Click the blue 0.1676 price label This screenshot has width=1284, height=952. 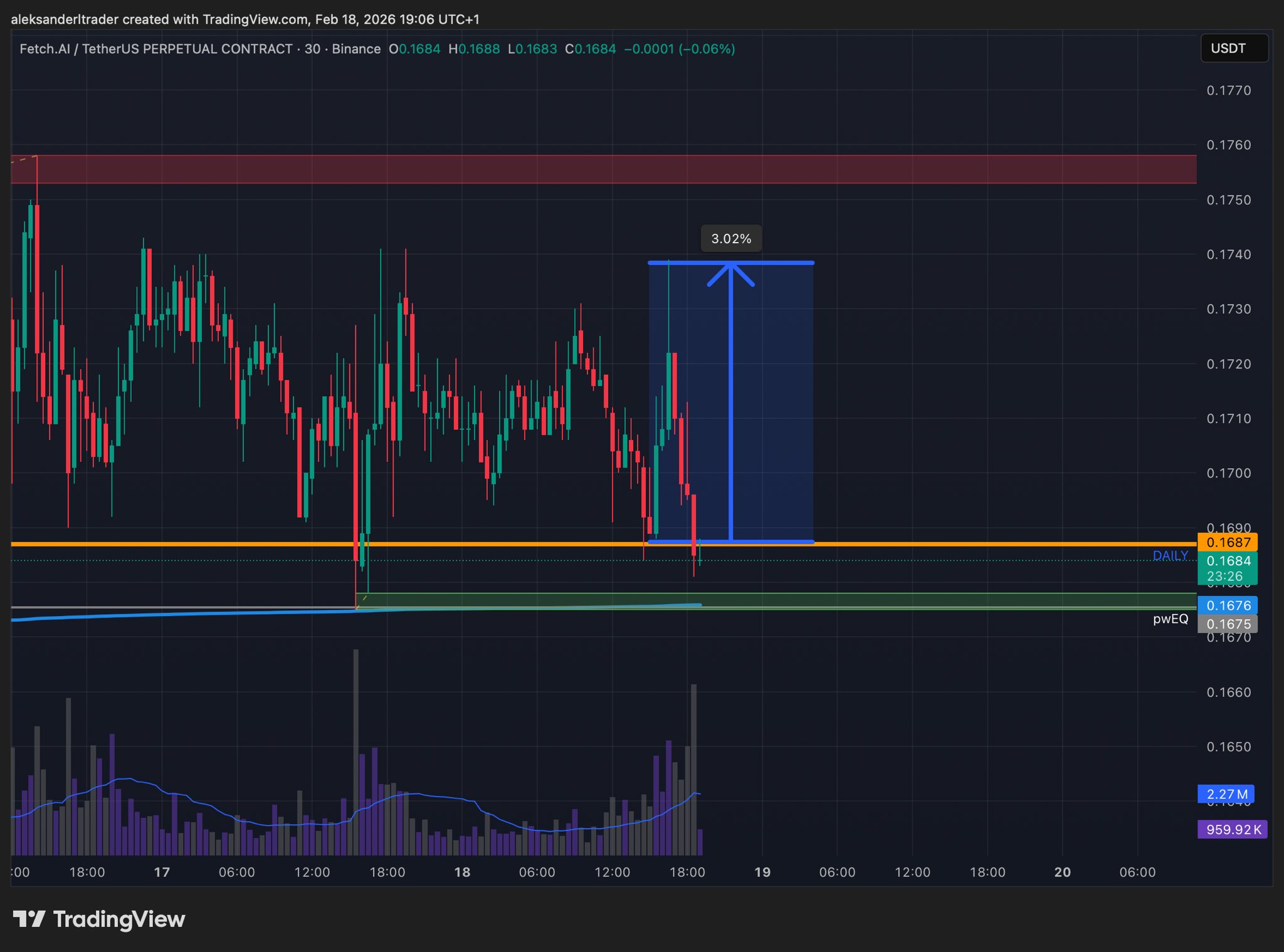point(1227,605)
